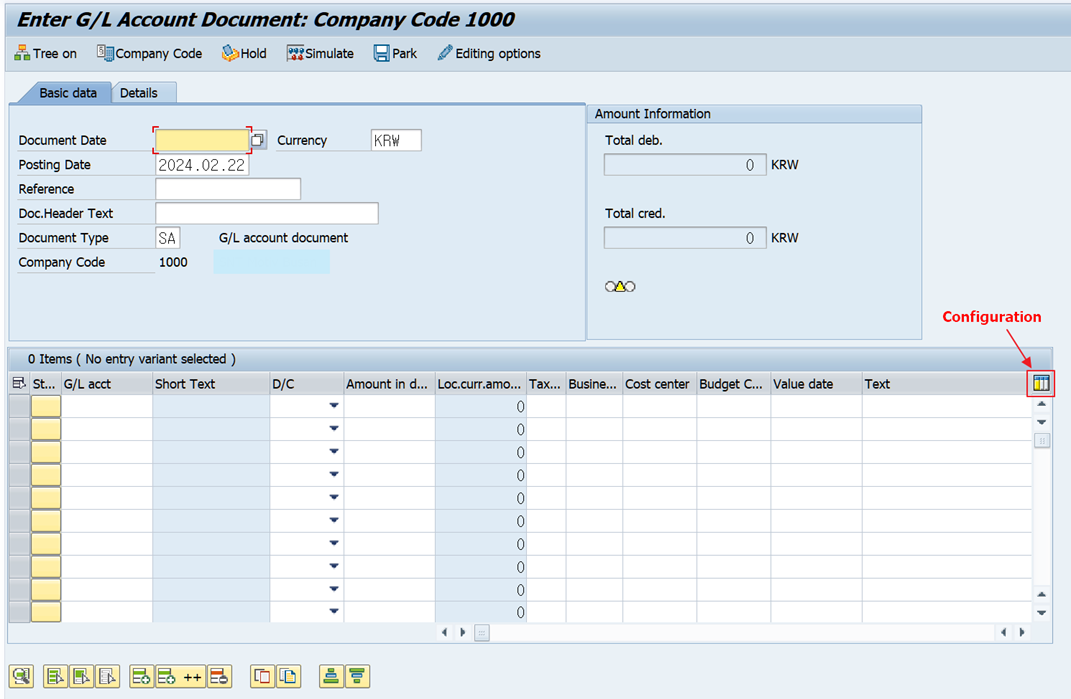Click the Doc.Header Text input field

pyautogui.click(x=267, y=213)
